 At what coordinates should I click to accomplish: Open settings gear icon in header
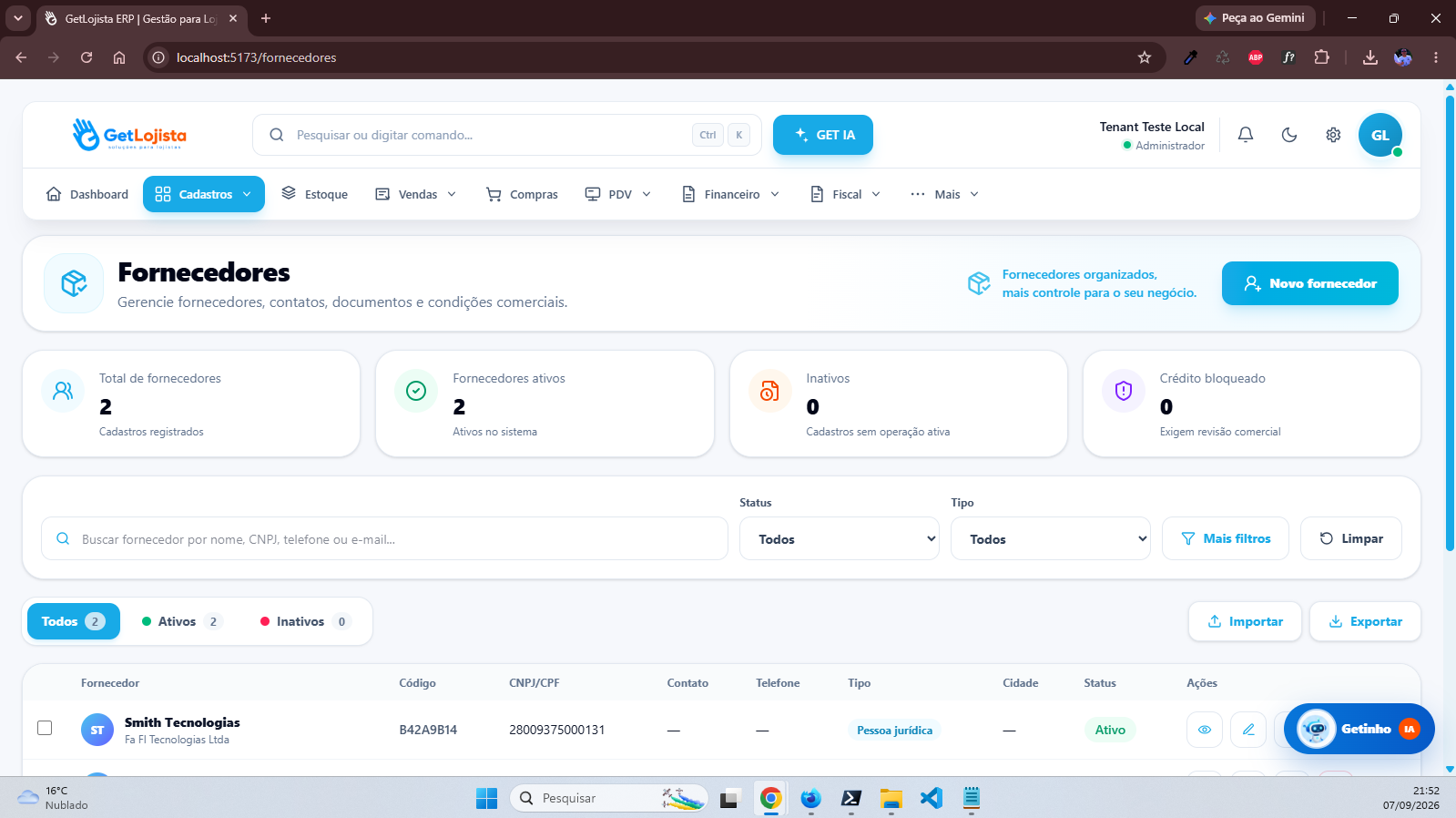point(1333,135)
